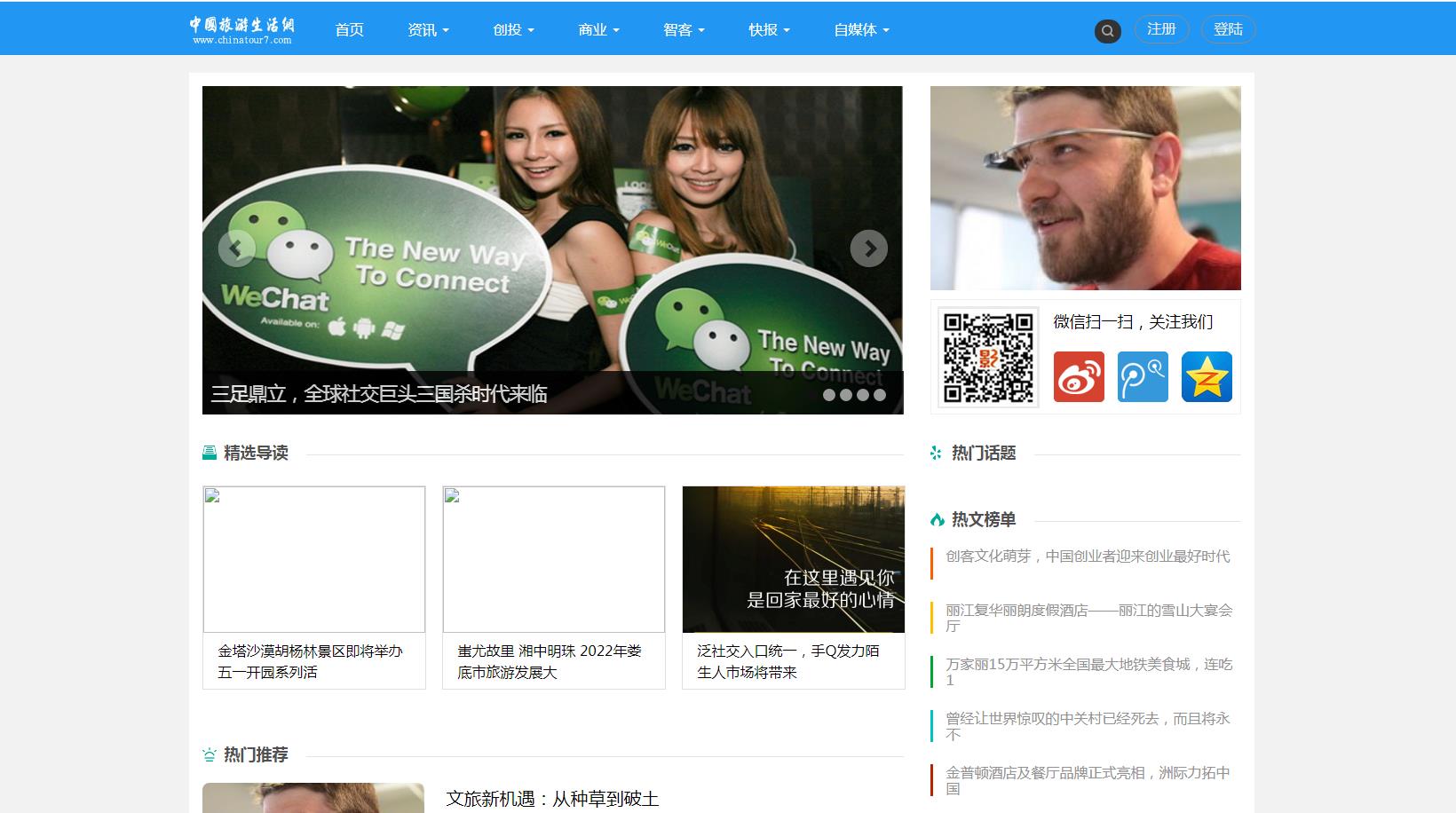Open the Sina Weibo icon

1079,376
